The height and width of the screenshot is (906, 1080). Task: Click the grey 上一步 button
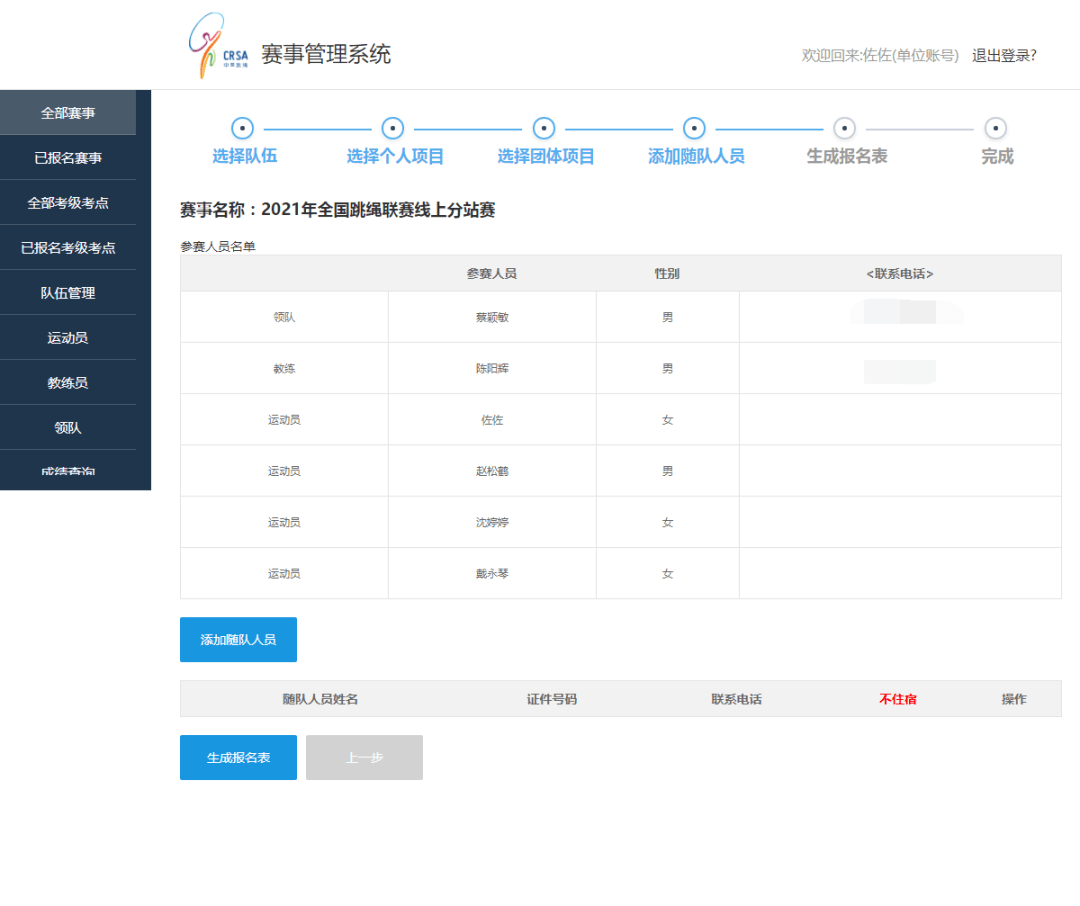tap(364, 757)
